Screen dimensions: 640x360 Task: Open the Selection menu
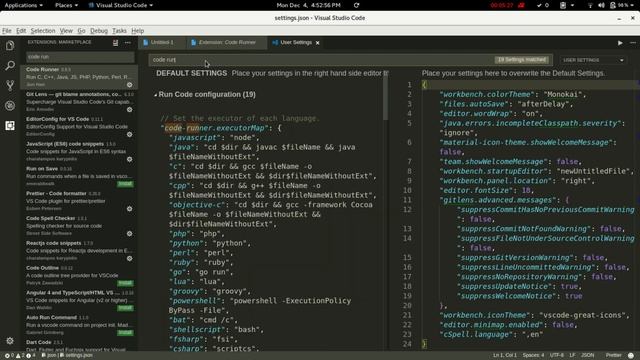click(43, 31)
